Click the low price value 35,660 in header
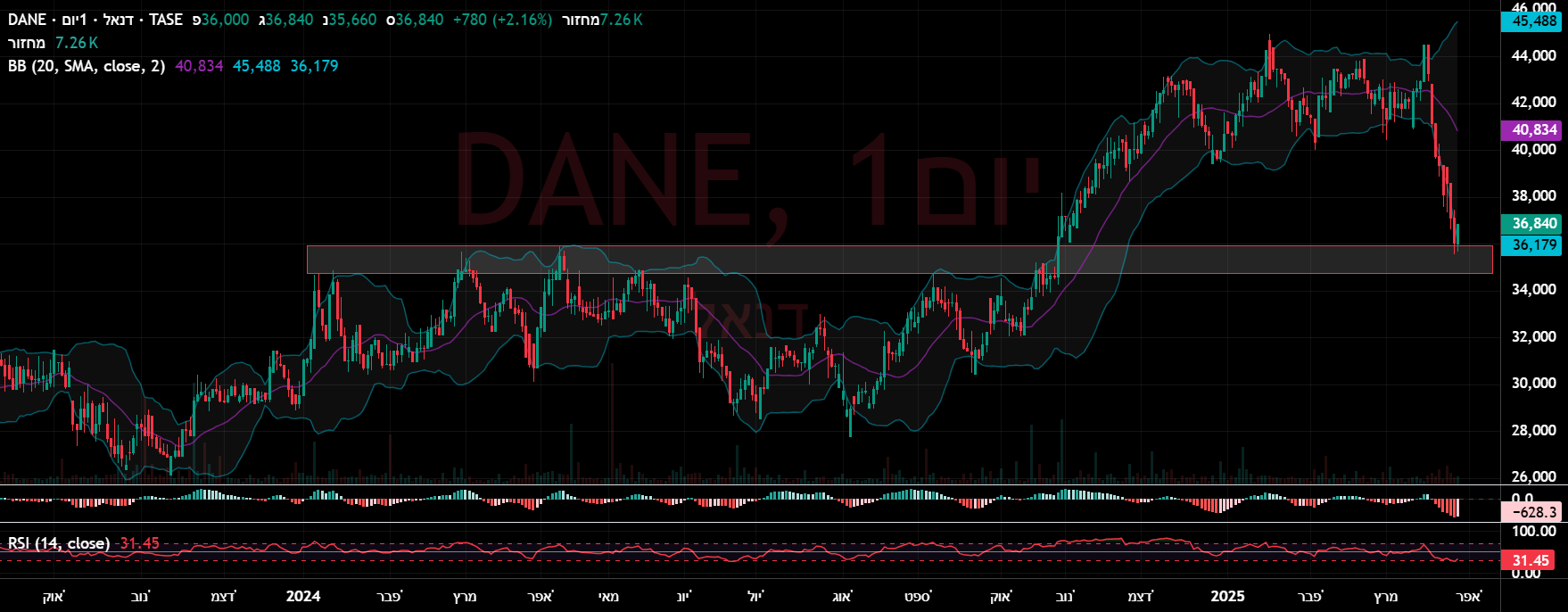1568x612 pixels. [352, 20]
